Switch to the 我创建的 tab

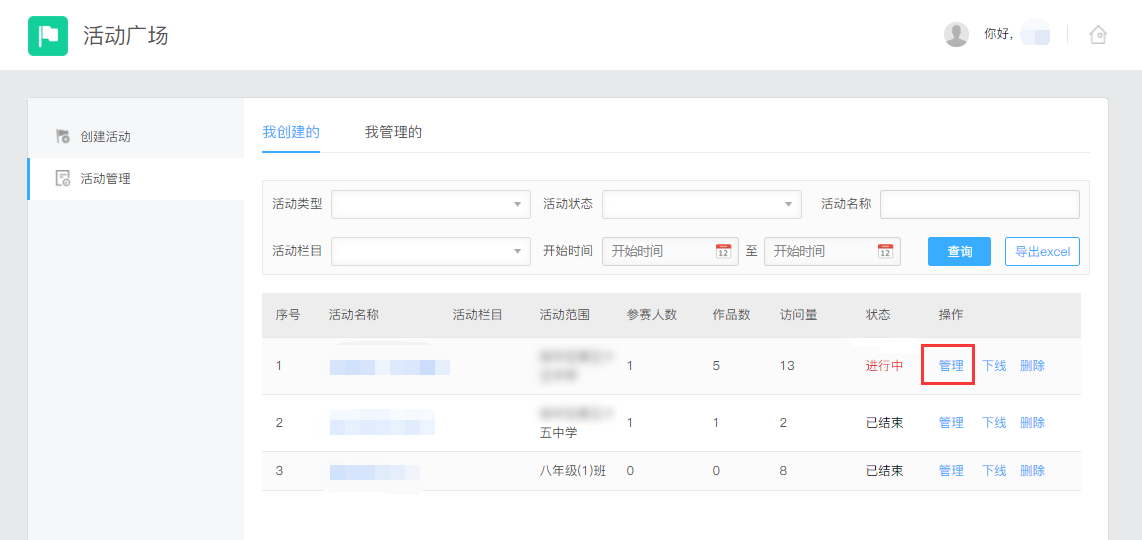[x=291, y=132]
